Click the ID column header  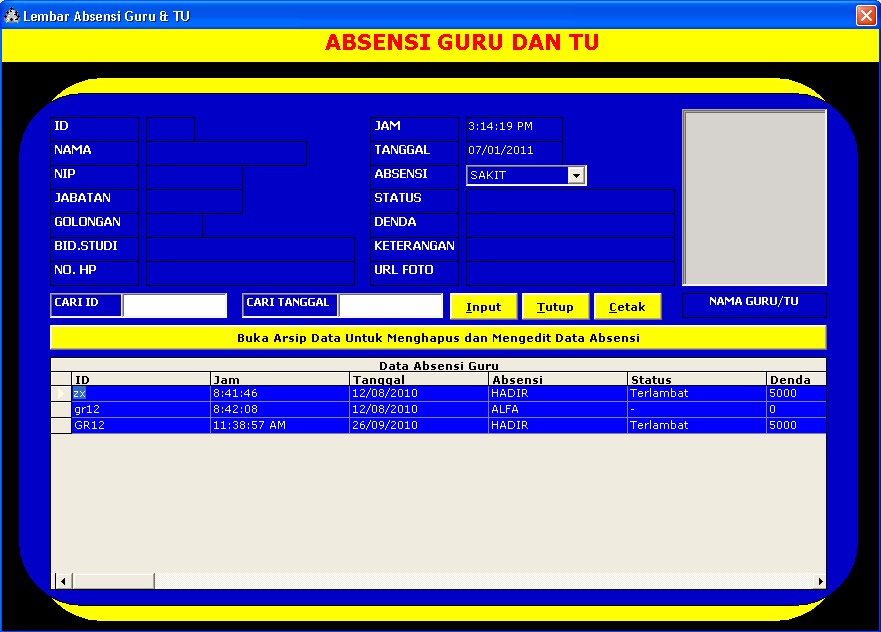[141, 379]
